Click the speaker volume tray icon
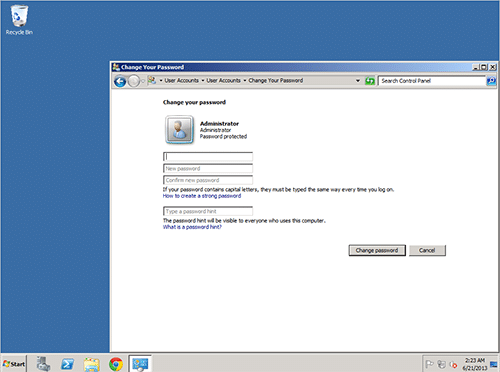 [453, 364]
